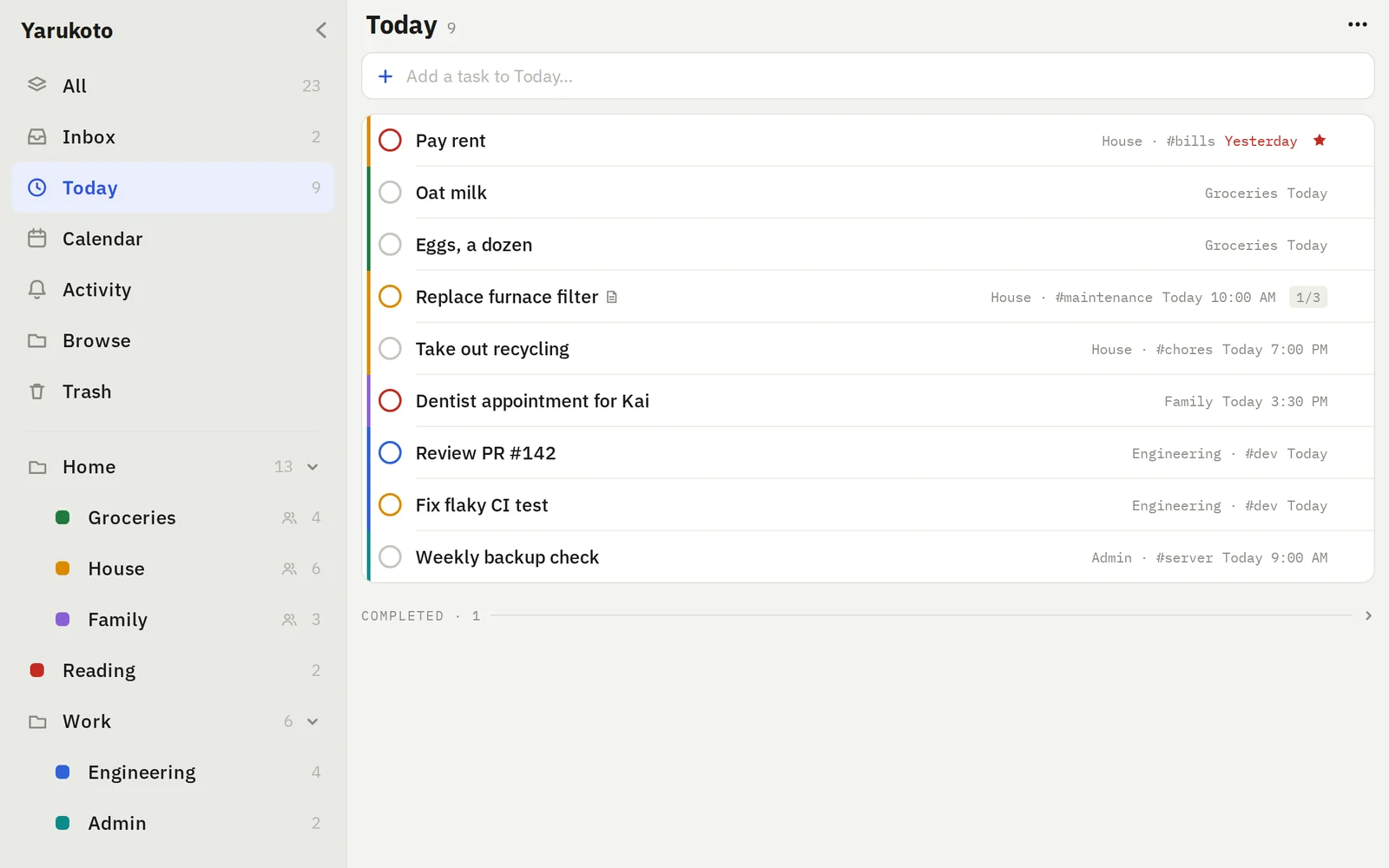
Task: Click the Calendar icon in sidebar
Action: pyautogui.click(x=37, y=239)
